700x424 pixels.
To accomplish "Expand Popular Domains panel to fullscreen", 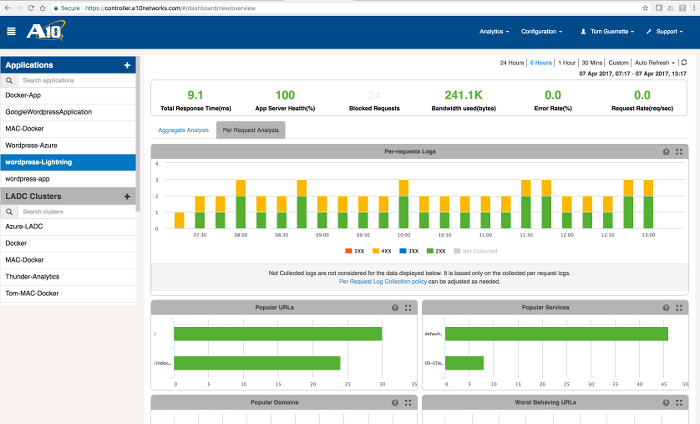I will point(408,403).
